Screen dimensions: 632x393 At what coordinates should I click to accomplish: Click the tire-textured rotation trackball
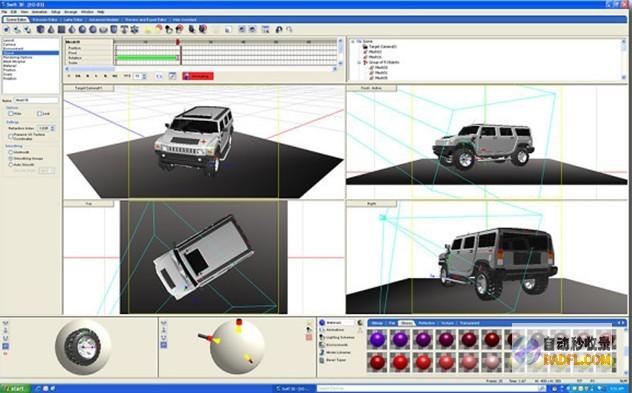[x=83, y=347]
